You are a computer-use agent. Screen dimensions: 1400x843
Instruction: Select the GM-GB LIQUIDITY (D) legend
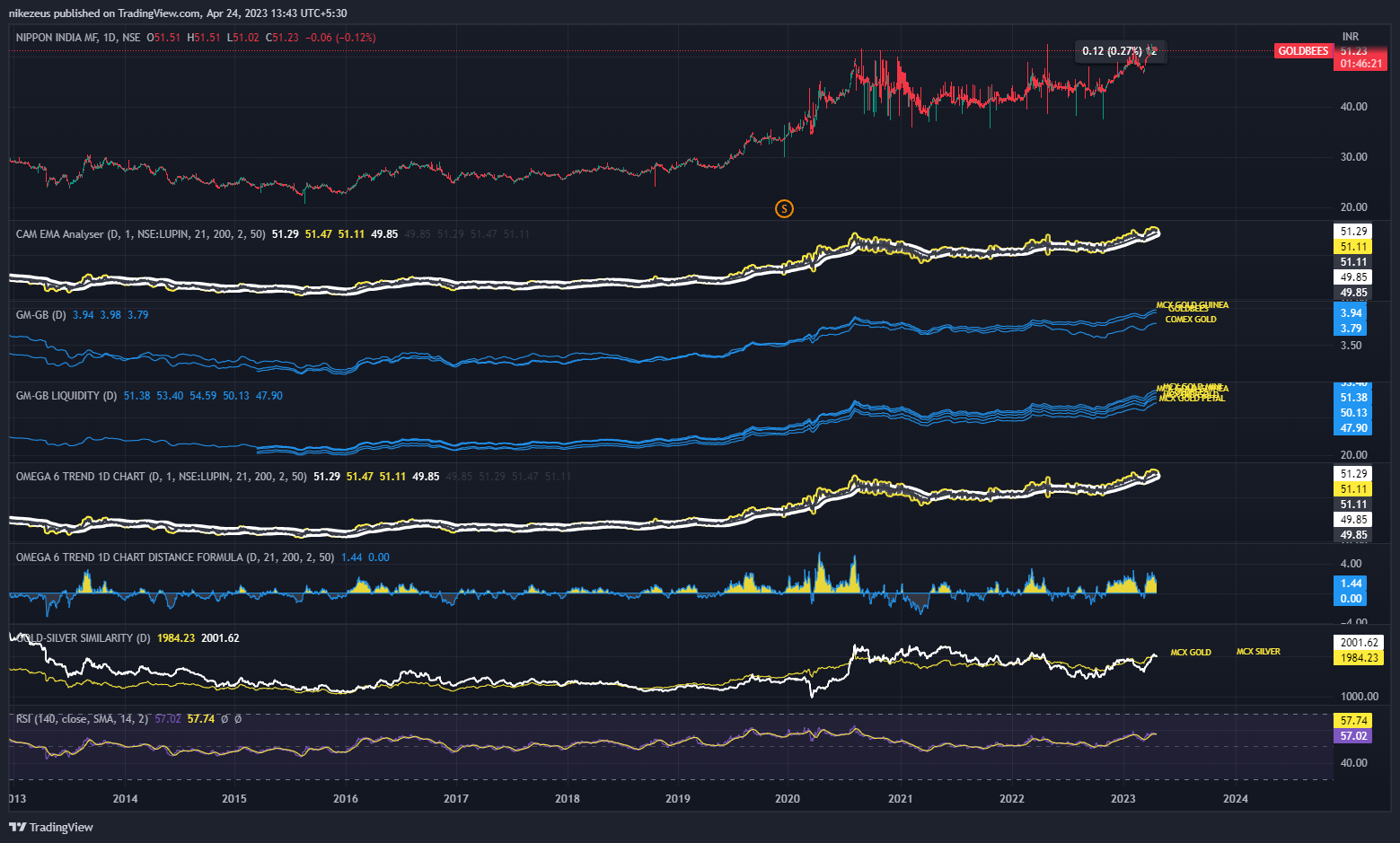click(66, 396)
